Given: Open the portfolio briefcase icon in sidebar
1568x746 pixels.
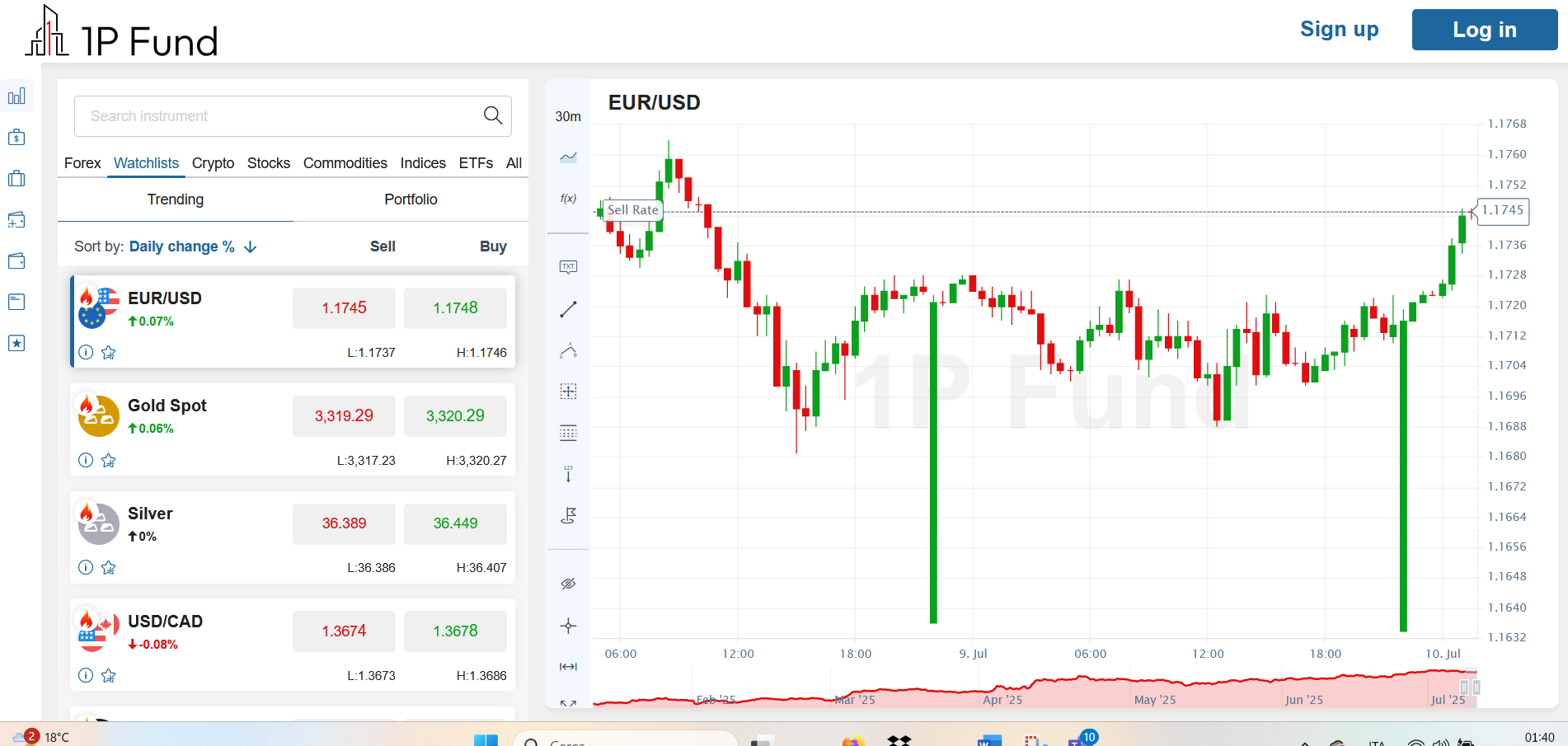Looking at the screenshot, I should click(16, 178).
